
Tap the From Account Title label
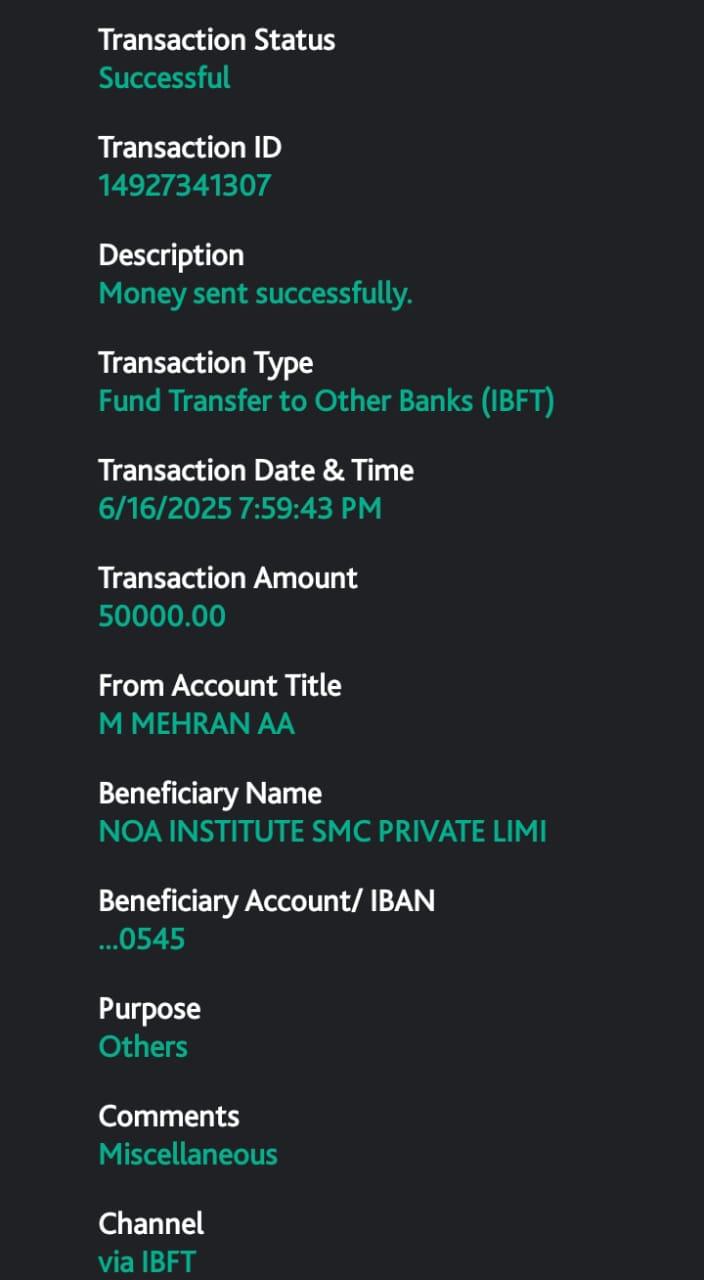(x=220, y=685)
